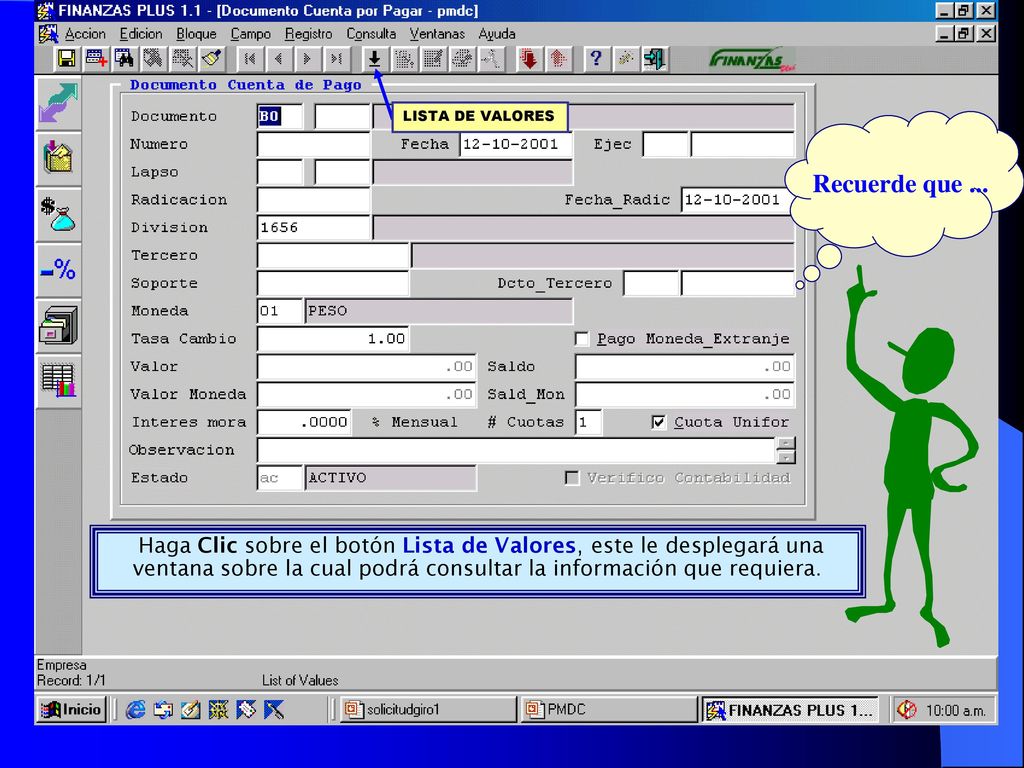The width and height of the screenshot is (1024, 768).
Task: Go to the first record
Action: point(249,59)
